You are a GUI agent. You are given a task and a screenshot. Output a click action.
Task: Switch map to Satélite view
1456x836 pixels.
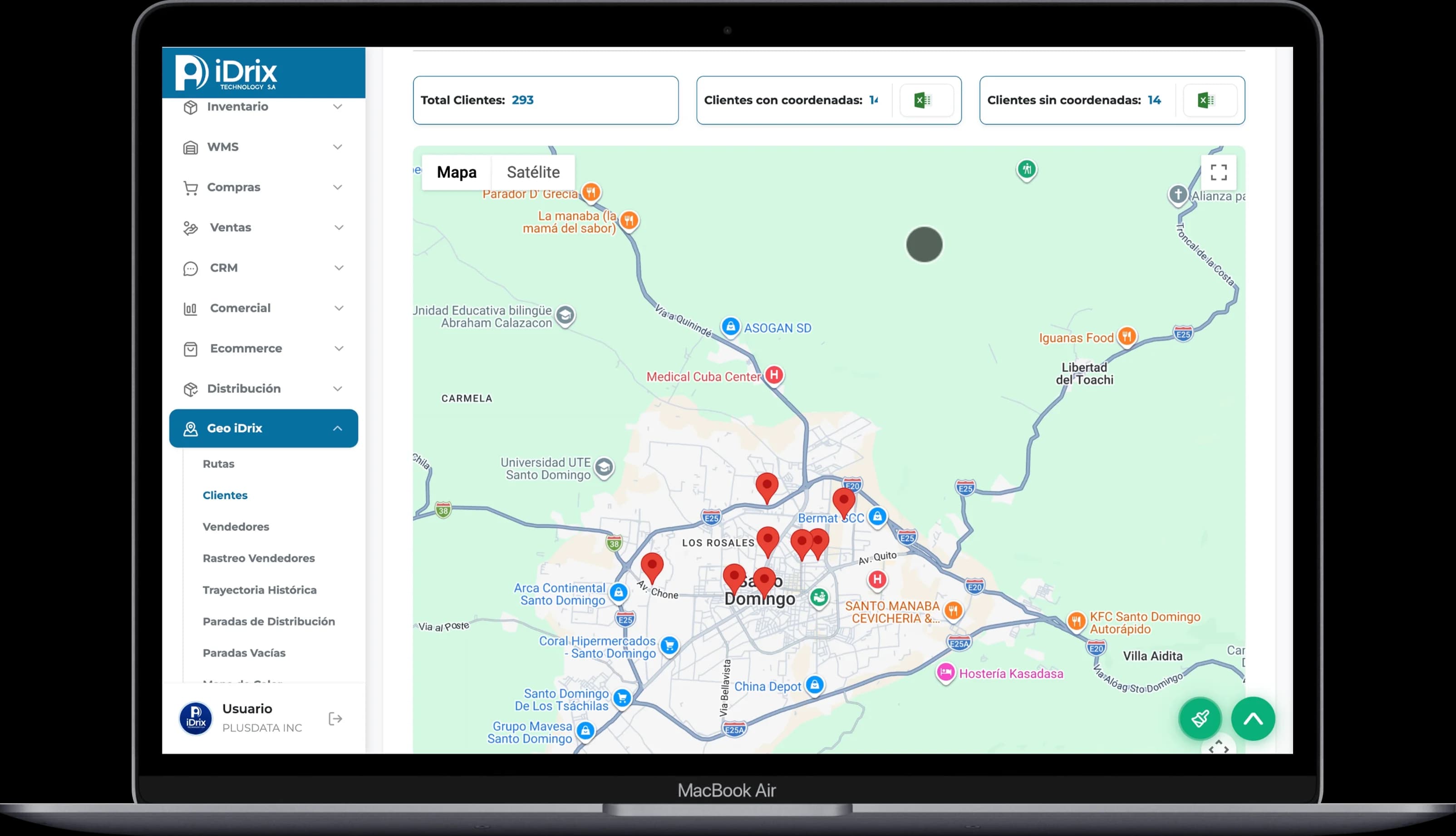click(533, 172)
